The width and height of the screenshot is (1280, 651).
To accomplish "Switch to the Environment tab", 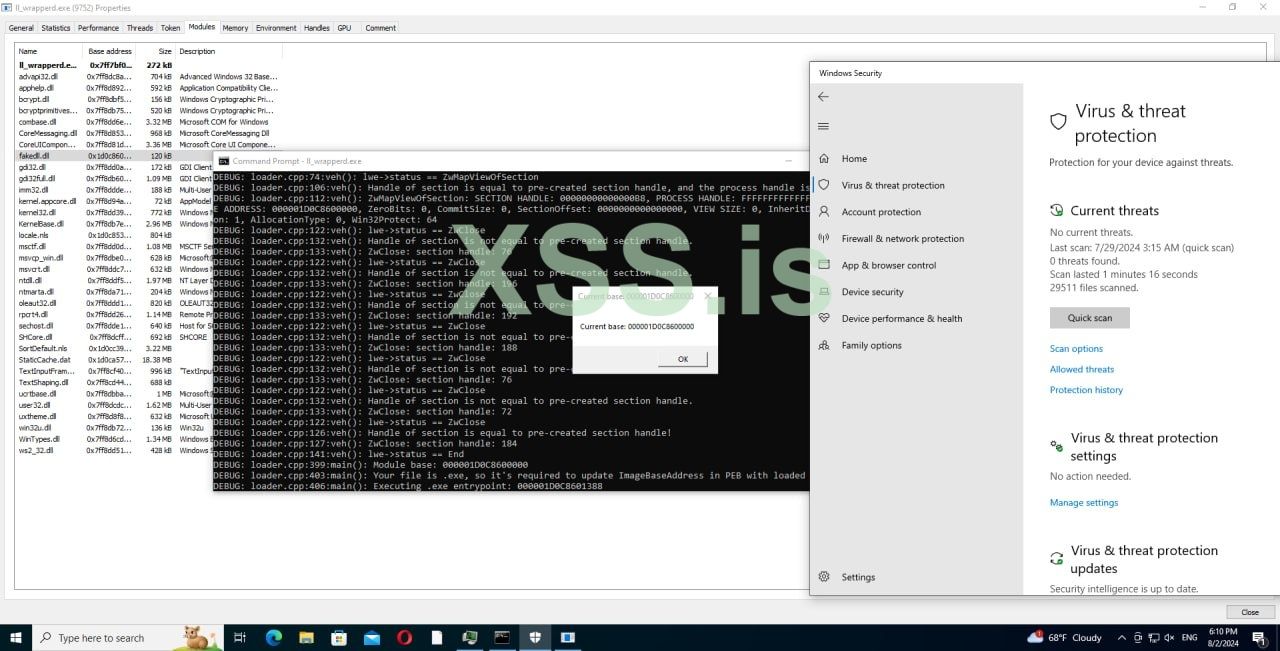I will pyautogui.click(x=276, y=28).
